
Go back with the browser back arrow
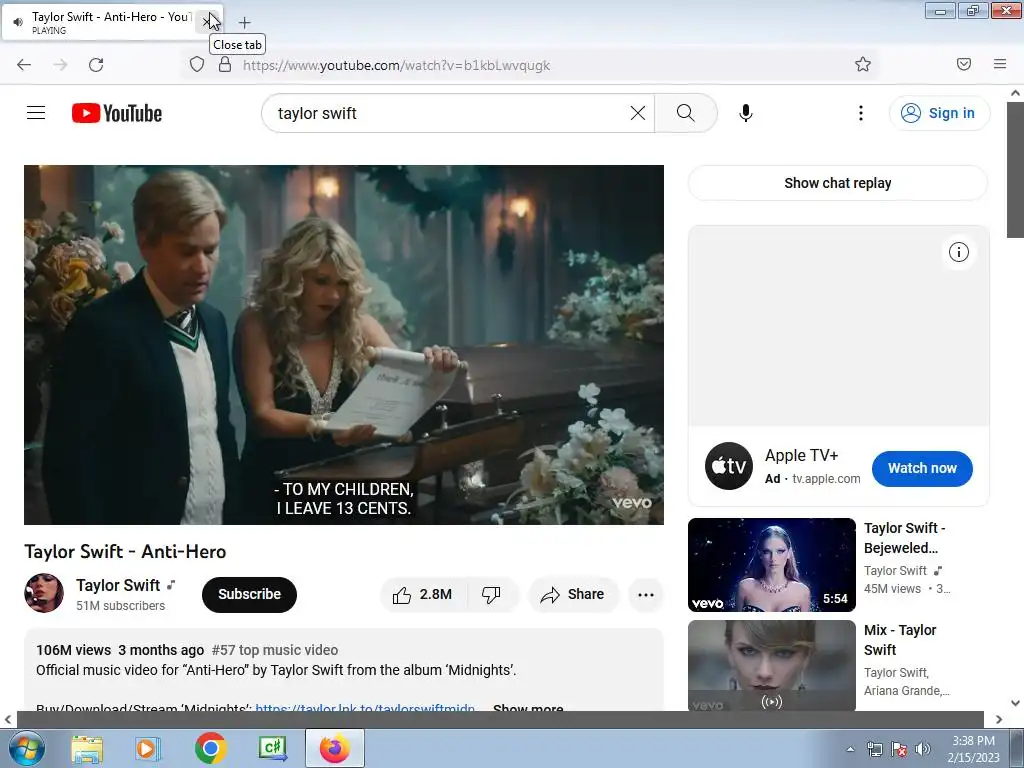coord(24,65)
